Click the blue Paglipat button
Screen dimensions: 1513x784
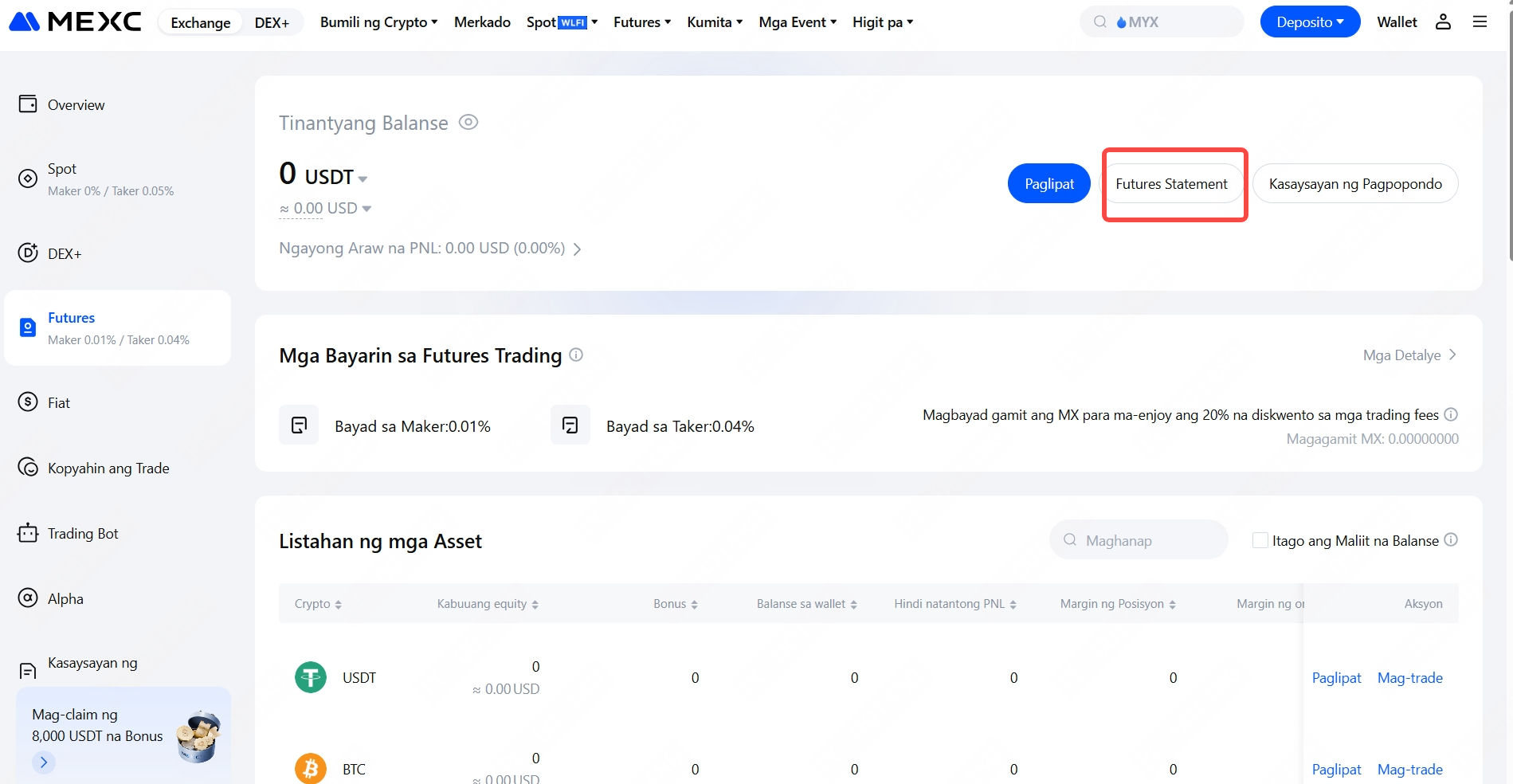click(x=1049, y=183)
